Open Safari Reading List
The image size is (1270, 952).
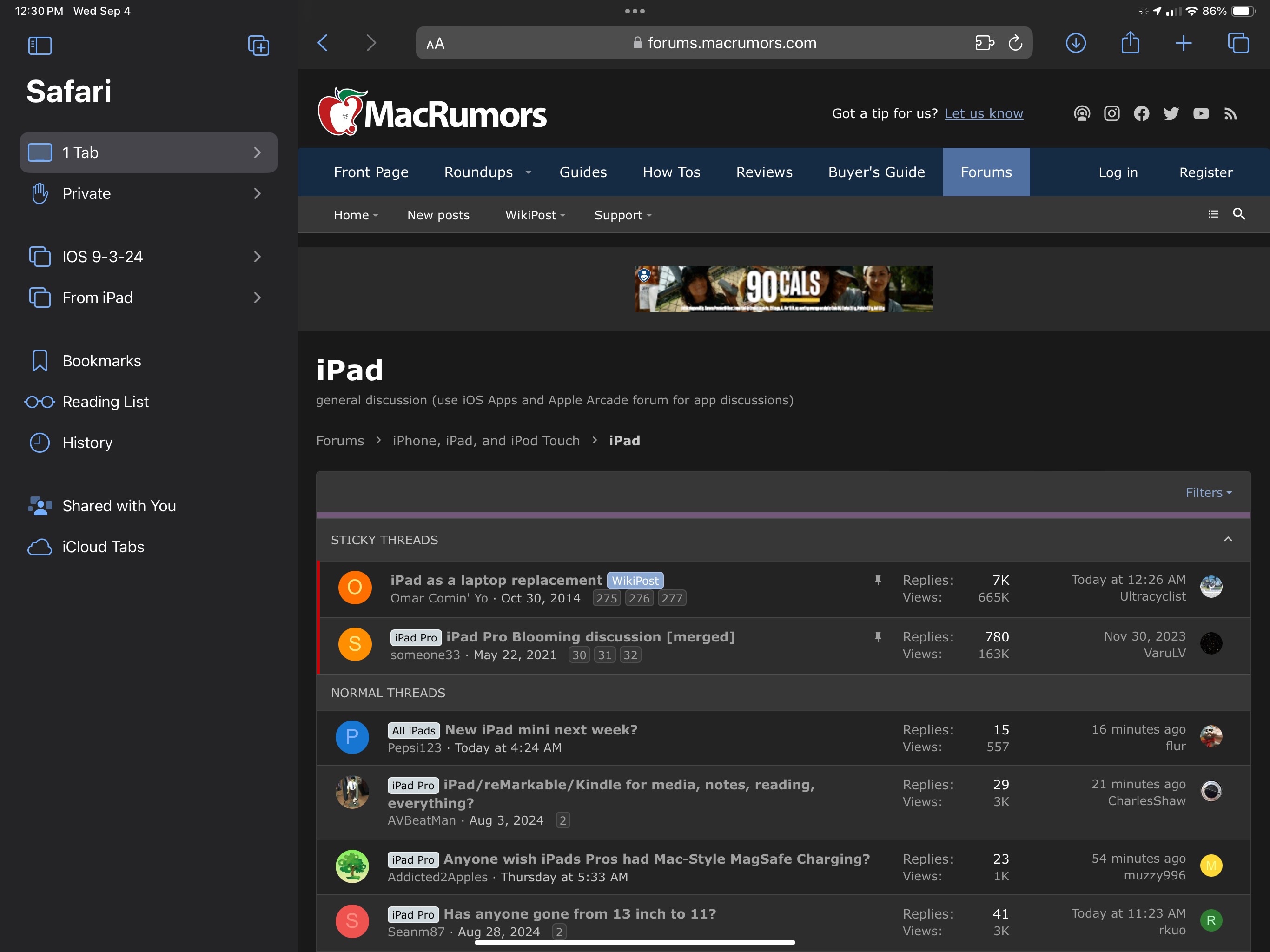point(105,401)
